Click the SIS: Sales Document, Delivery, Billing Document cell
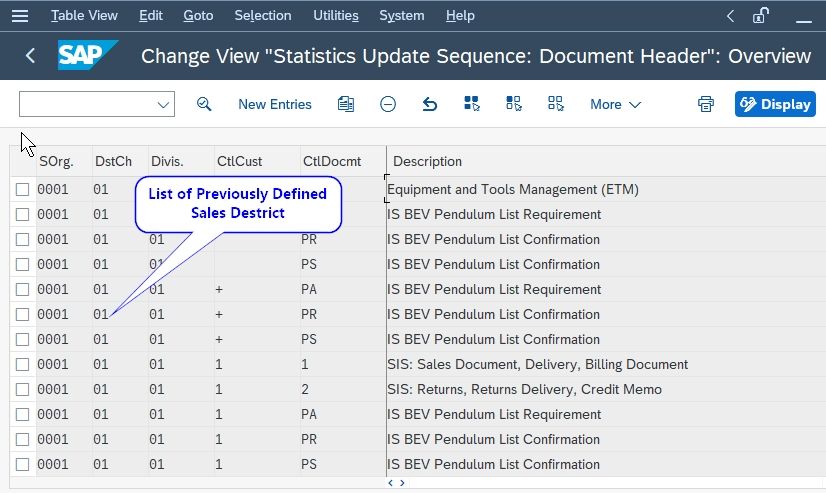The image size is (826, 493). tap(537, 364)
